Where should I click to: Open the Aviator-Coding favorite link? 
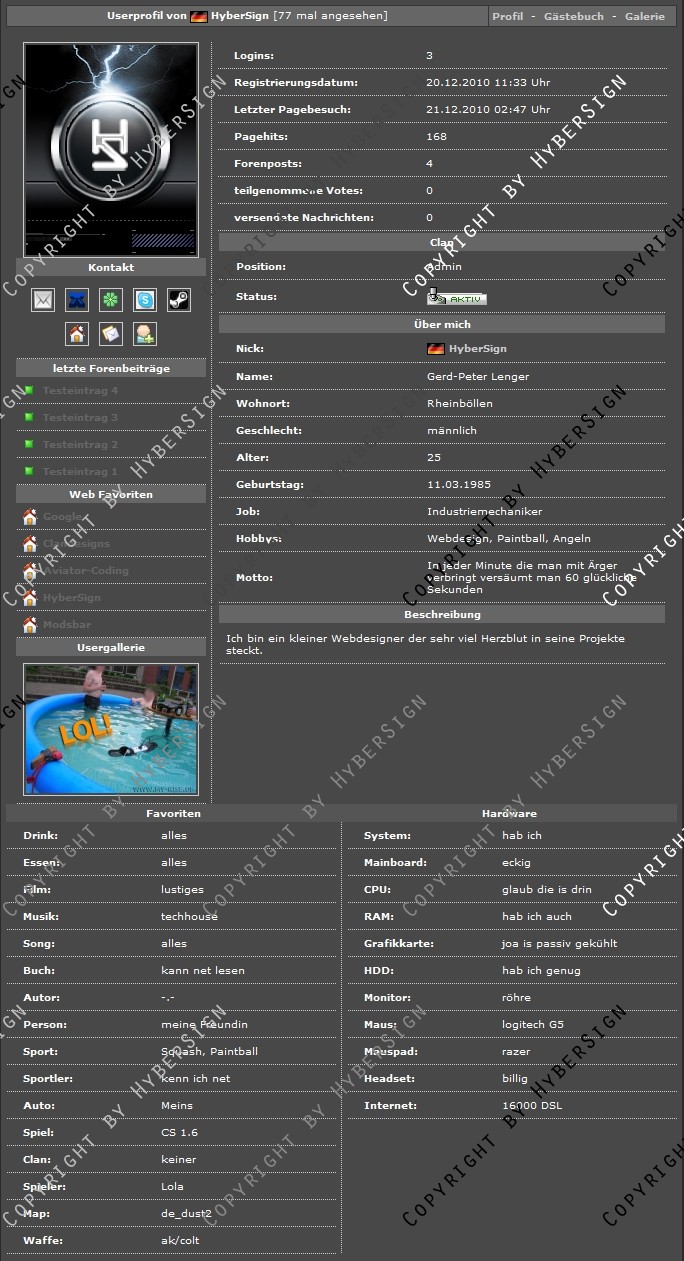[85, 571]
